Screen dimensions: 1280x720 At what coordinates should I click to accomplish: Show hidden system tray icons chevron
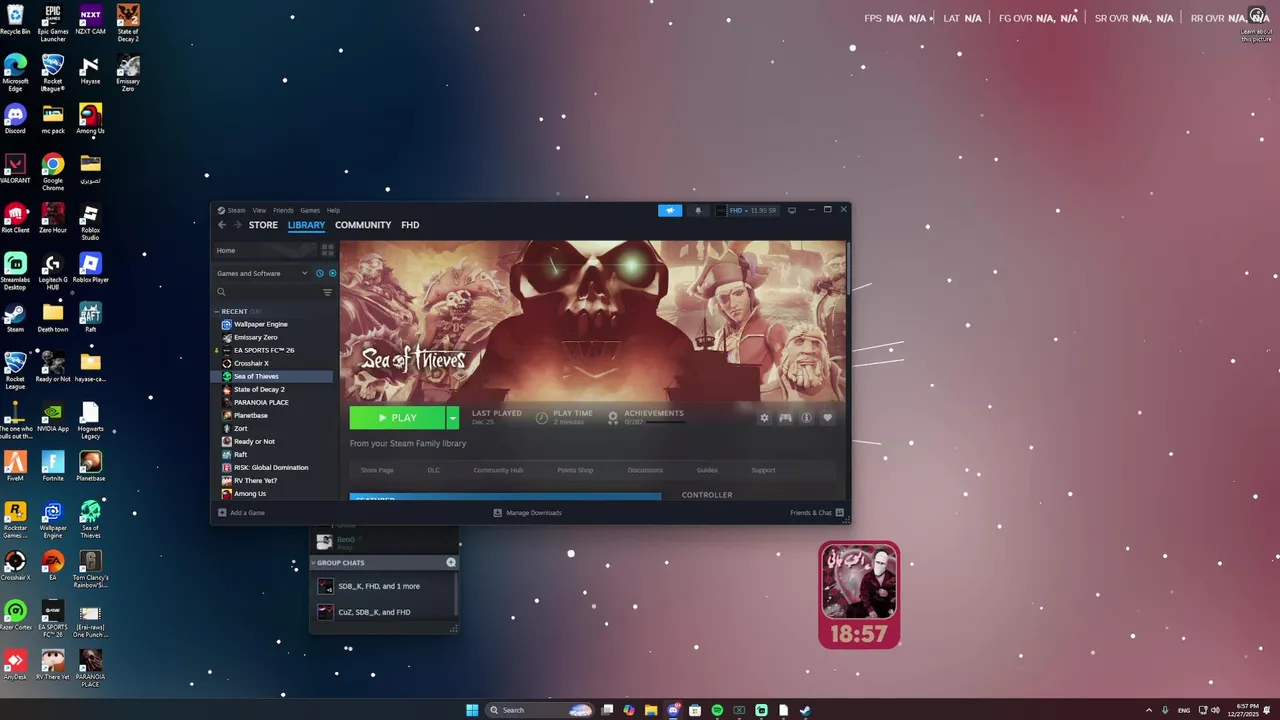click(1148, 710)
